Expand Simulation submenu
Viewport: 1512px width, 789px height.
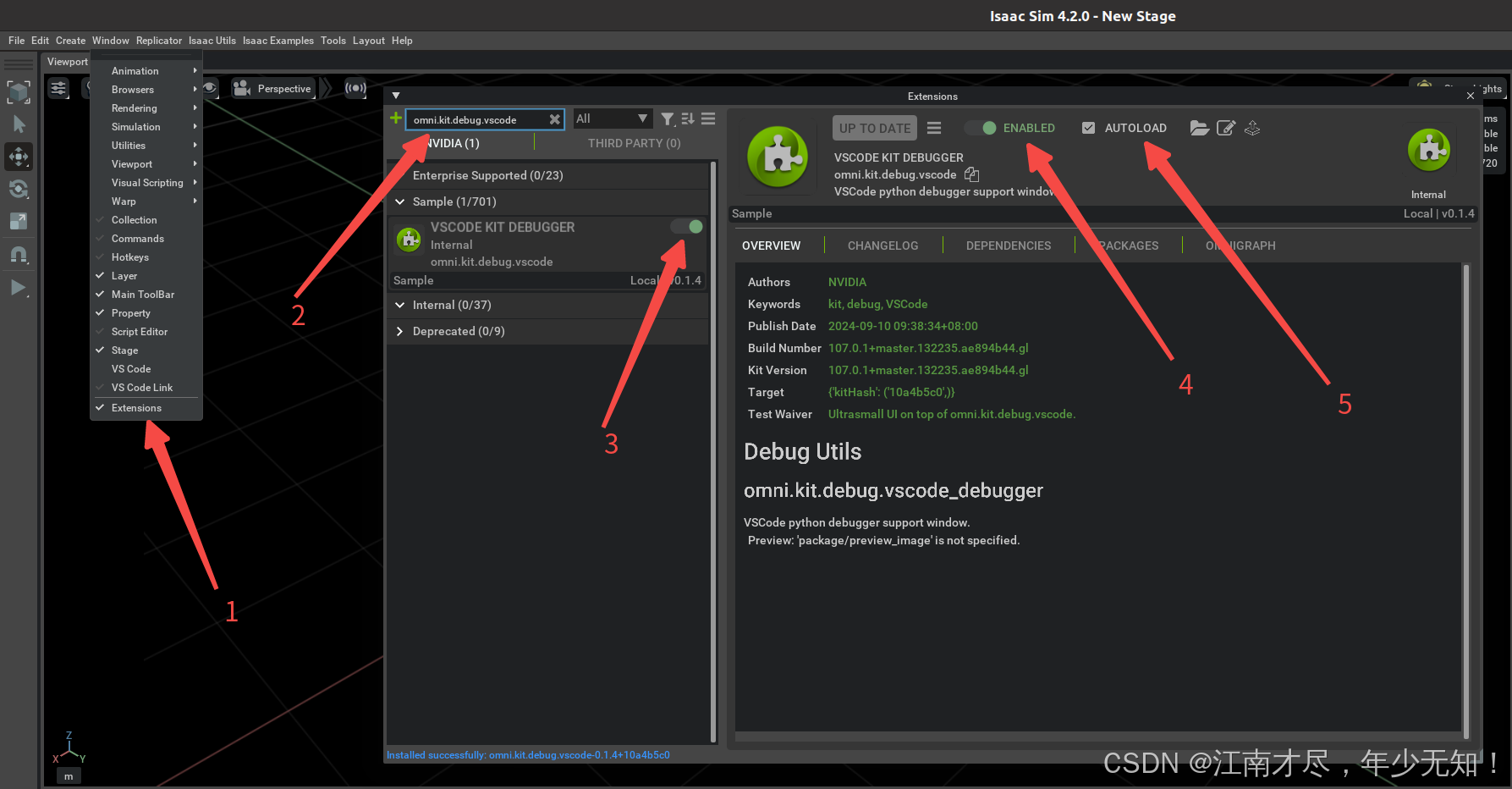coord(146,127)
